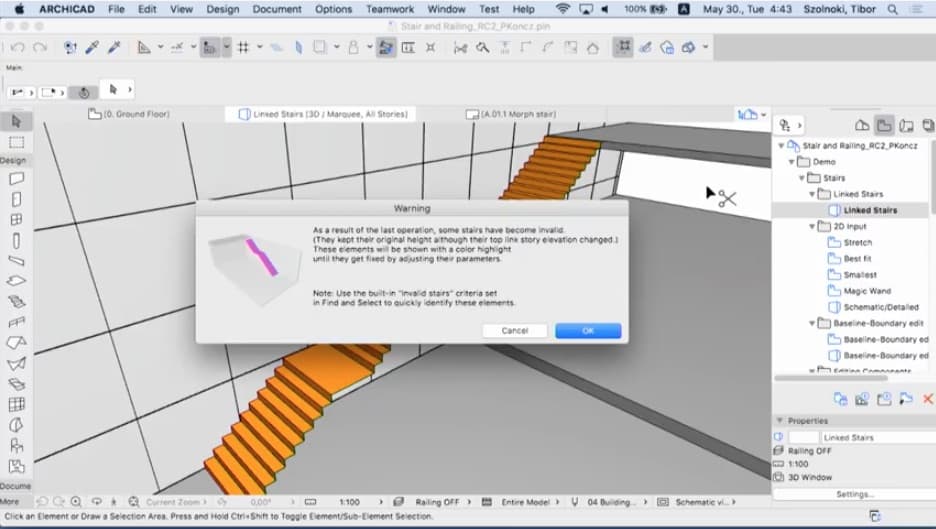936x529 pixels.
Task: Select the Door tool in toolbox
Action: 16,199
